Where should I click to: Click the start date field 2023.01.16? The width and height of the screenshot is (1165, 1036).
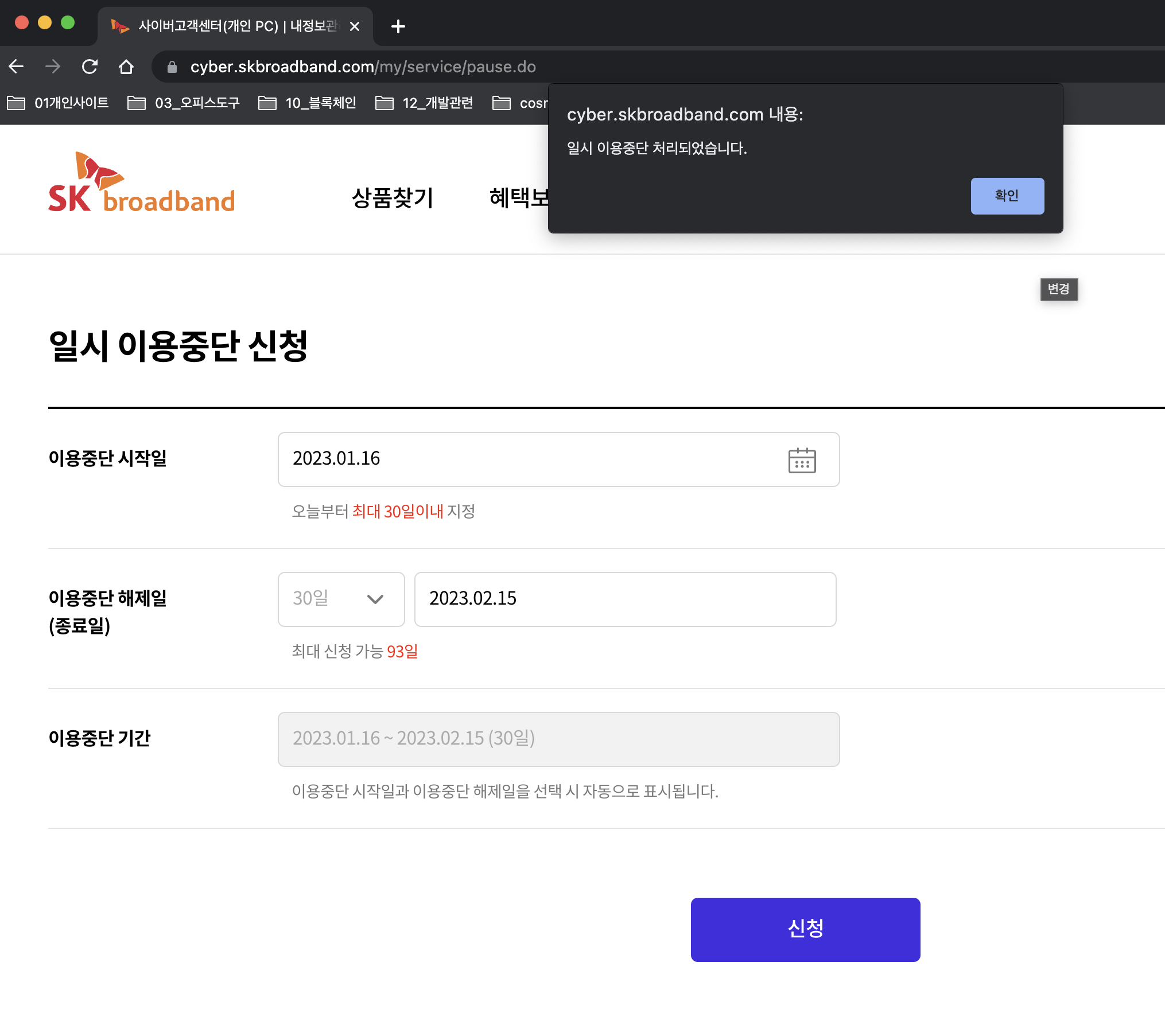click(517, 459)
